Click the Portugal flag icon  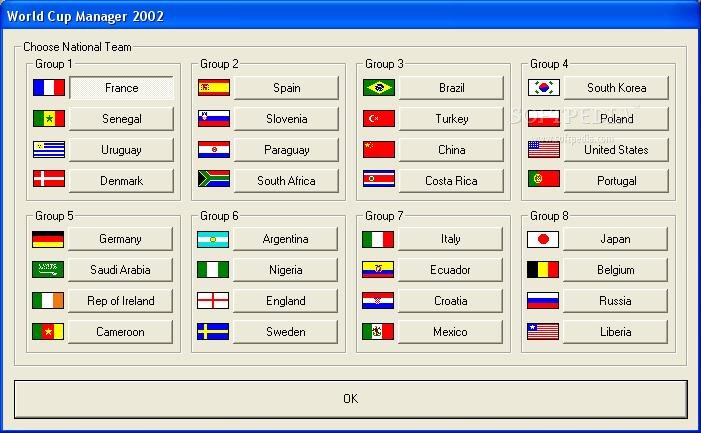pyautogui.click(x=544, y=178)
